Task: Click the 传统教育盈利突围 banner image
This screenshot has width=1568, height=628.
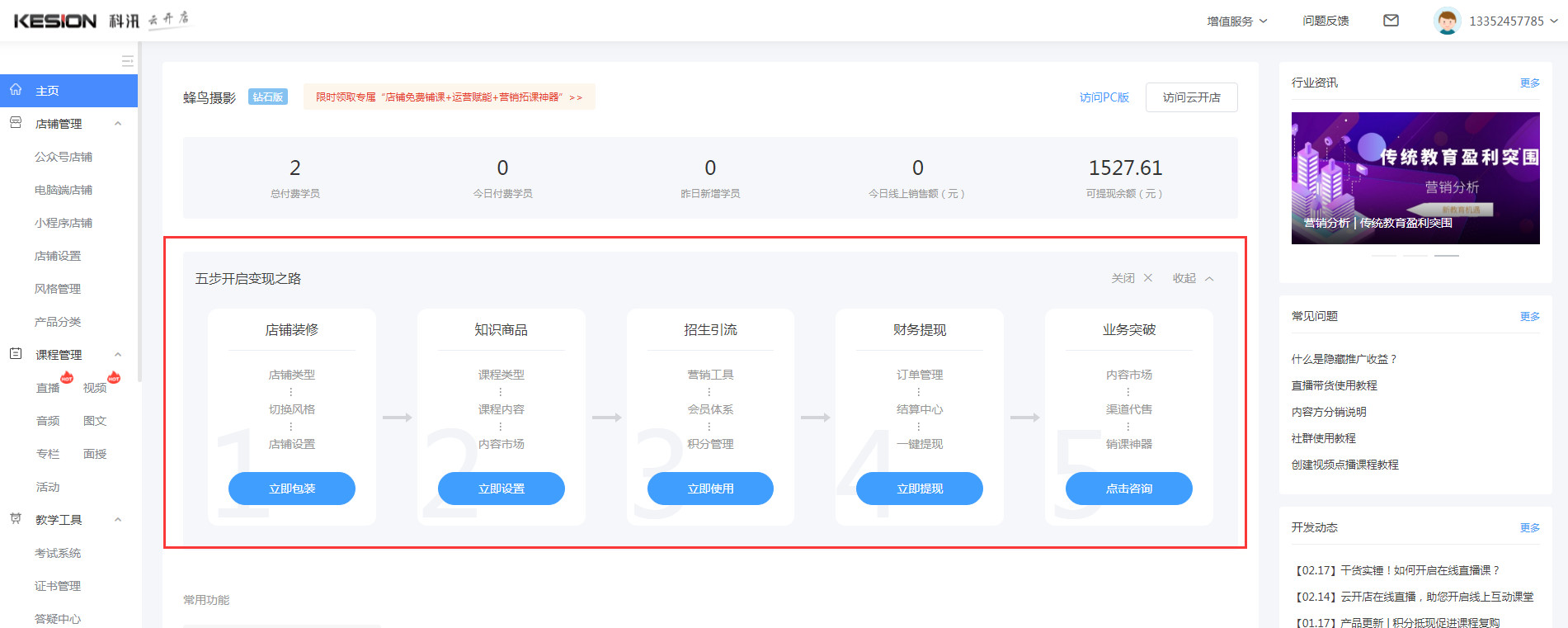Action: point(1415,178)
